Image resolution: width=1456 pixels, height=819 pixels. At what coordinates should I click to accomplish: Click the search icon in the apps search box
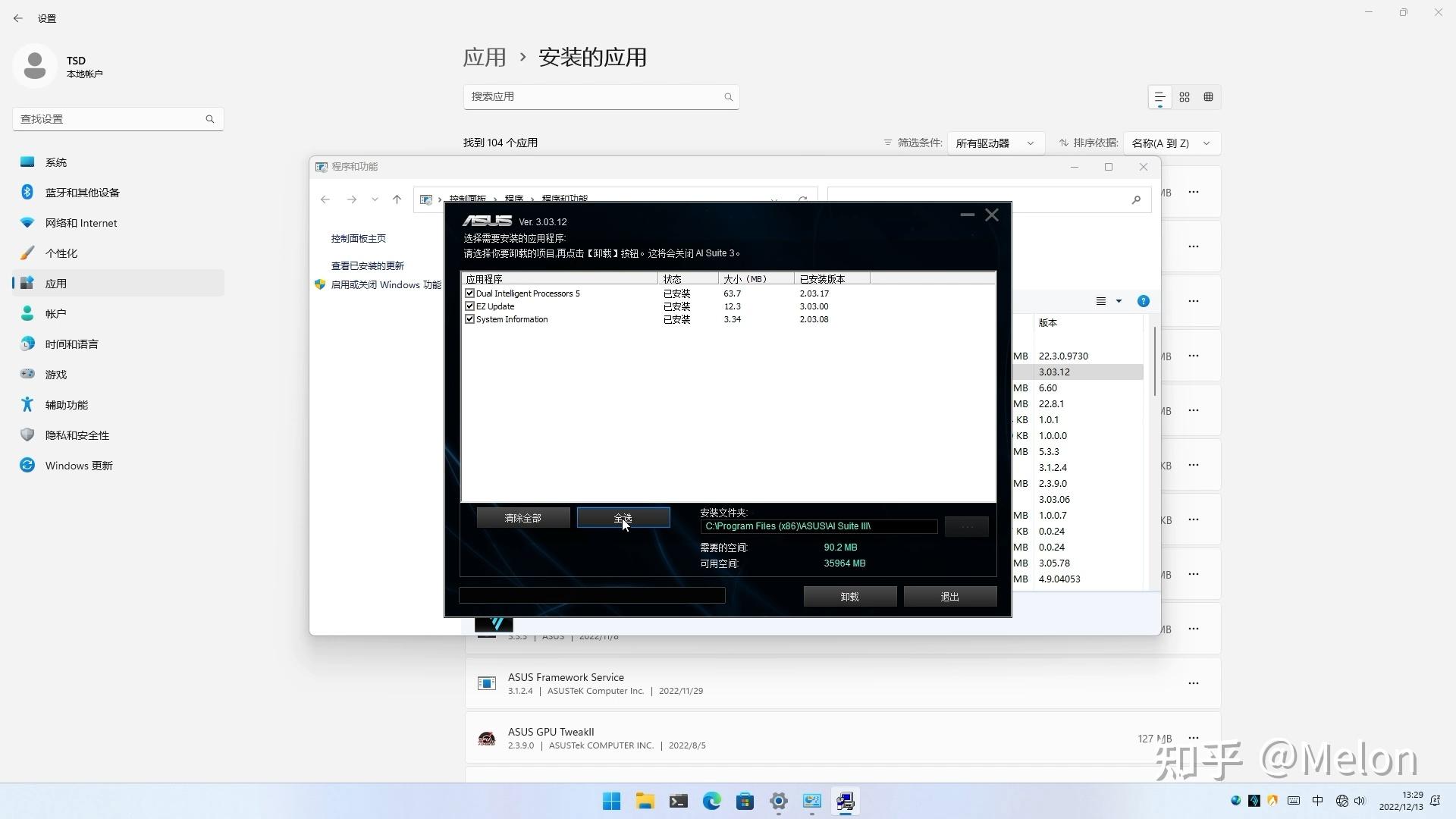point(728,97)
